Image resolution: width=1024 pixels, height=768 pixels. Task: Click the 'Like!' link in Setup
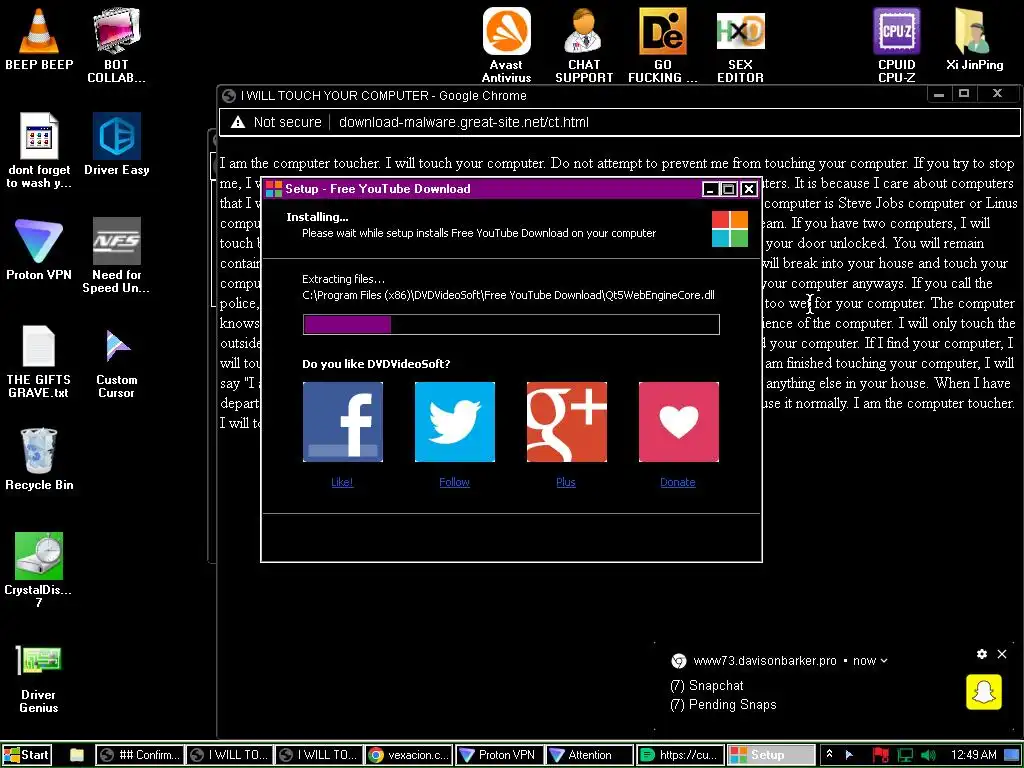[342, 482]
